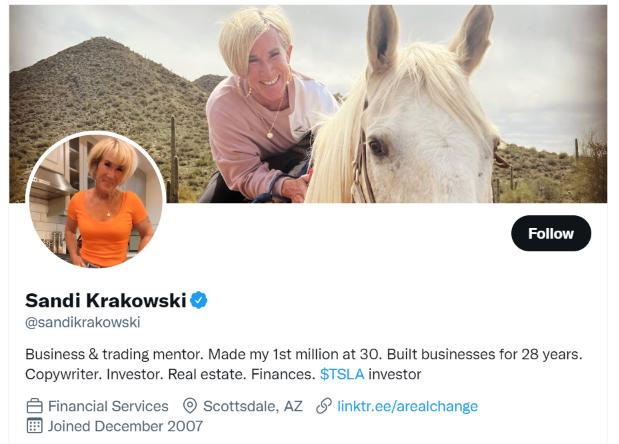619x444 pixels.
Task: Click the mountain in the header image
Action: [x=103, y=99]
